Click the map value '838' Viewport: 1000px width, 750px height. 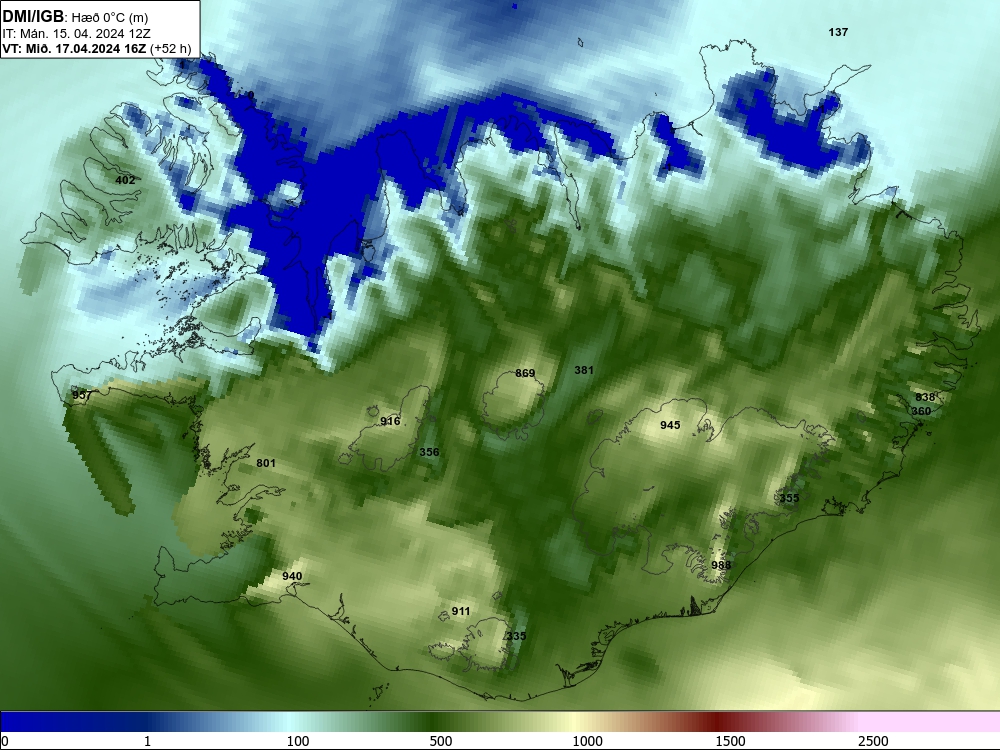click(925, 397)
